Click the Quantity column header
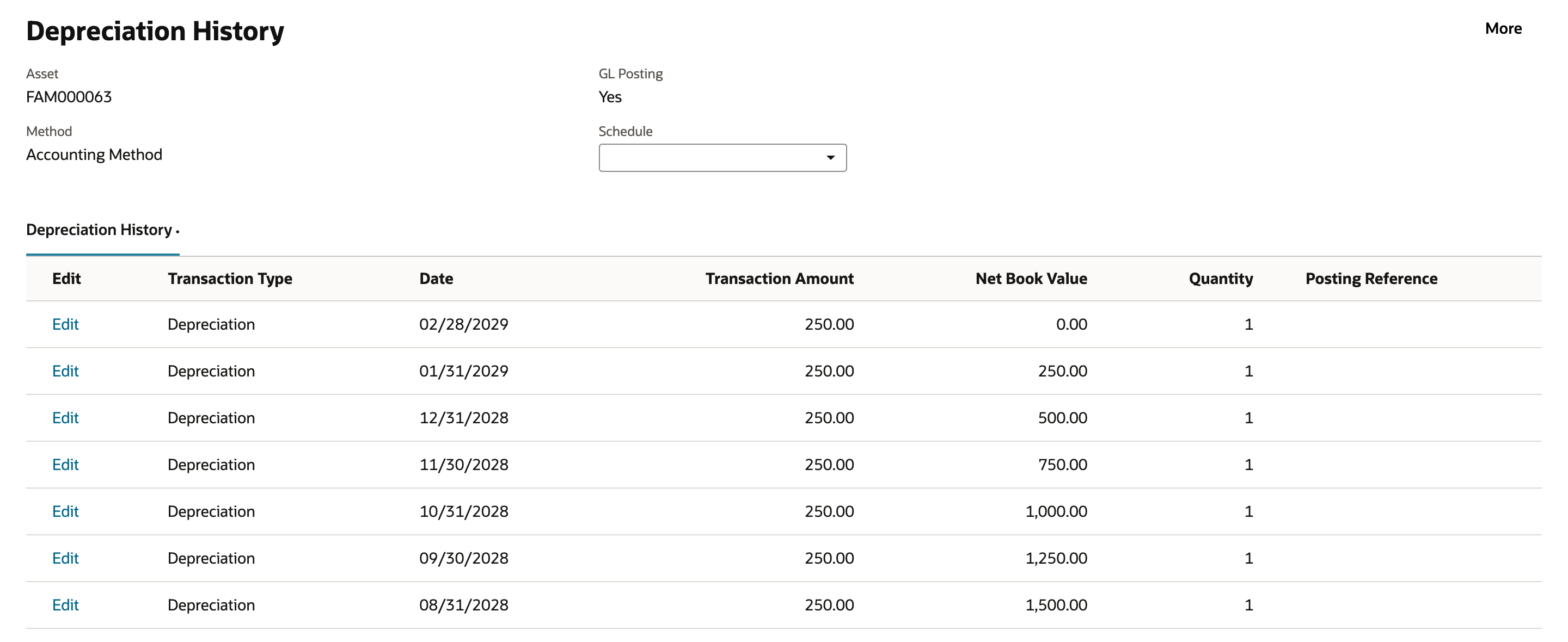1568x642 pixels. coord(1221,279)
